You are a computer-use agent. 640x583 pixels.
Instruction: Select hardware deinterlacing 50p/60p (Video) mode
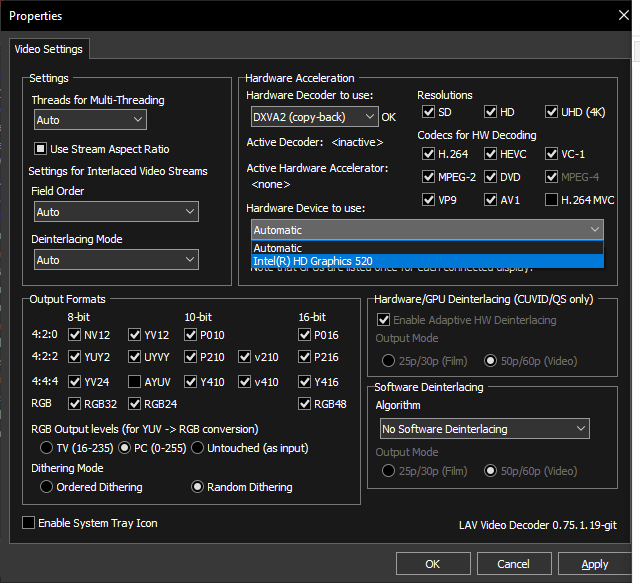click(490, 361)
